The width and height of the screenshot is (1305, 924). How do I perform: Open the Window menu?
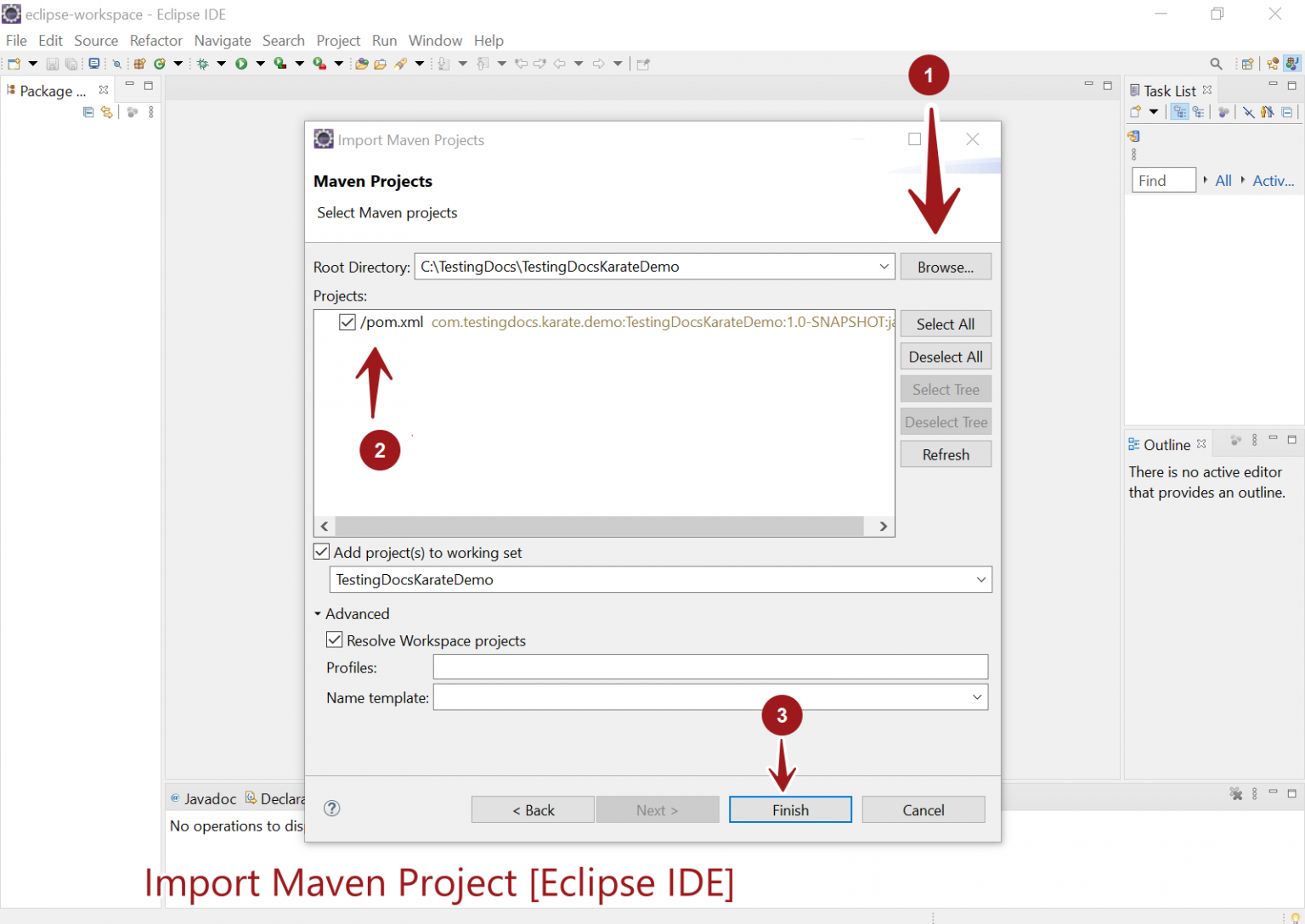click(435, 40)
